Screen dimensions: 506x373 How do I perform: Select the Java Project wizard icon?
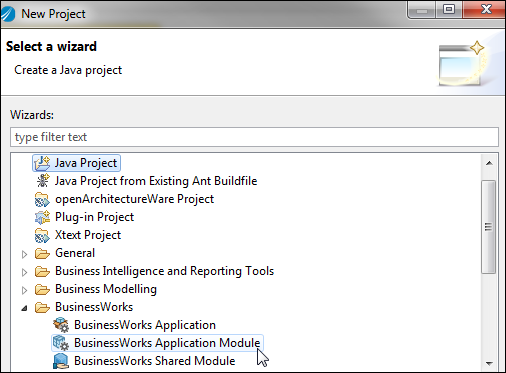[x=42, y=163]
